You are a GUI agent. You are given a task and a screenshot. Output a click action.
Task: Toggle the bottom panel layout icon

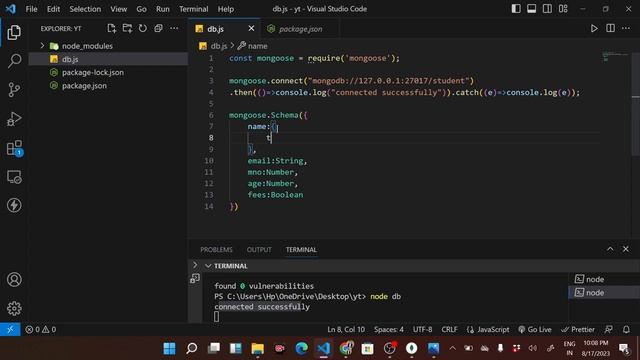coord(531,9)
